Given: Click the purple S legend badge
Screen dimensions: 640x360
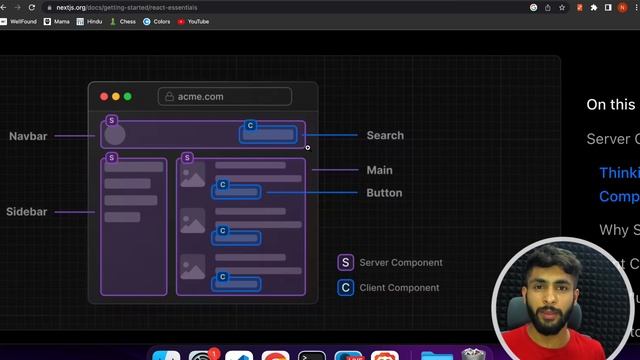Looking at the screenshot, I should [x=345, y=262].
